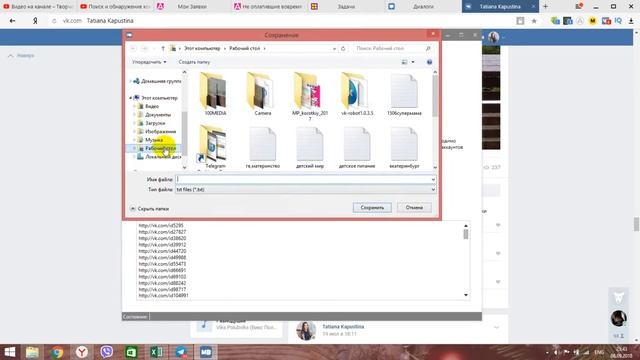Toggle Скрыть папки to hide folders

[x=149, y=209]
